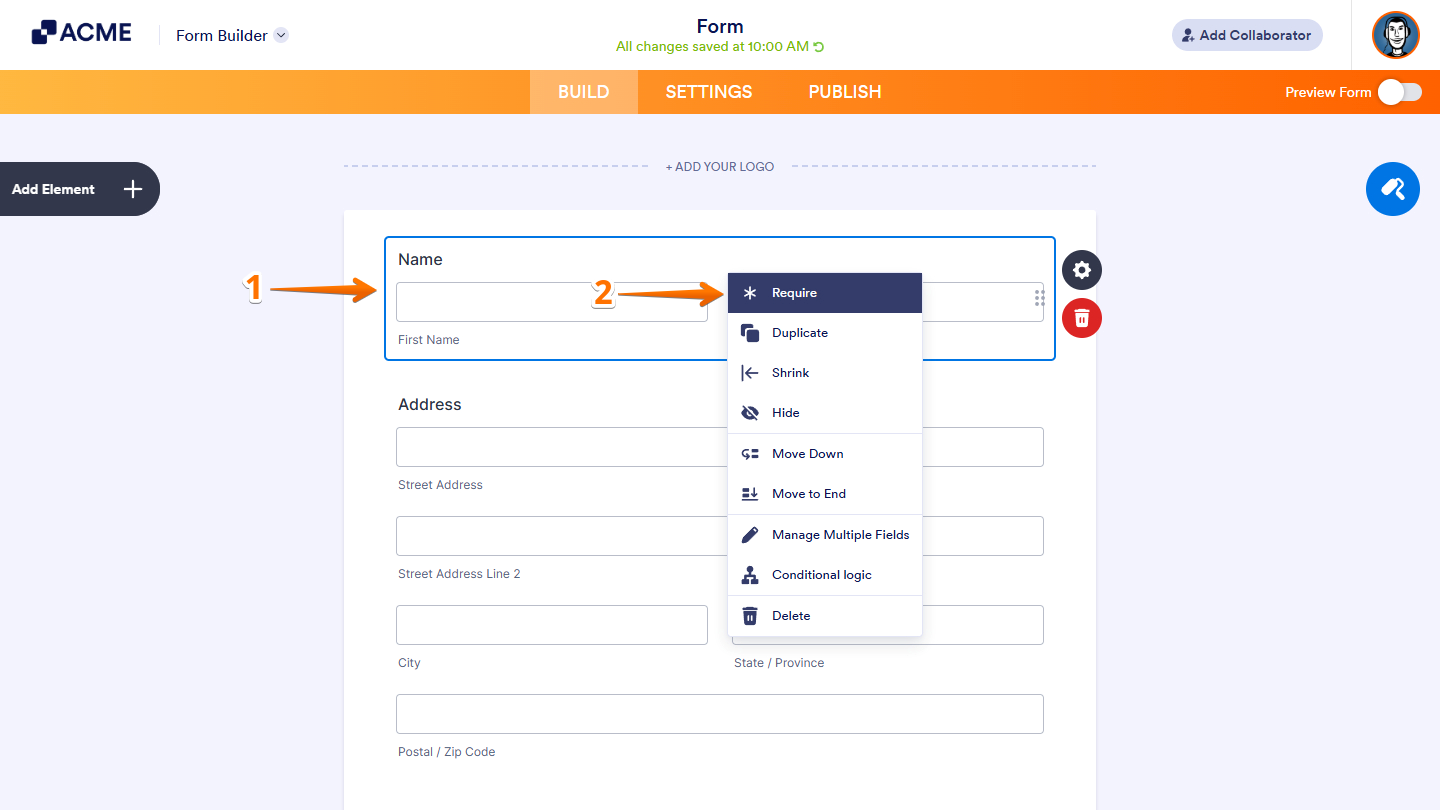This screenshot has width=1440, height=810.
Task: Click the user avatar picture
Action: point(1395,35)
